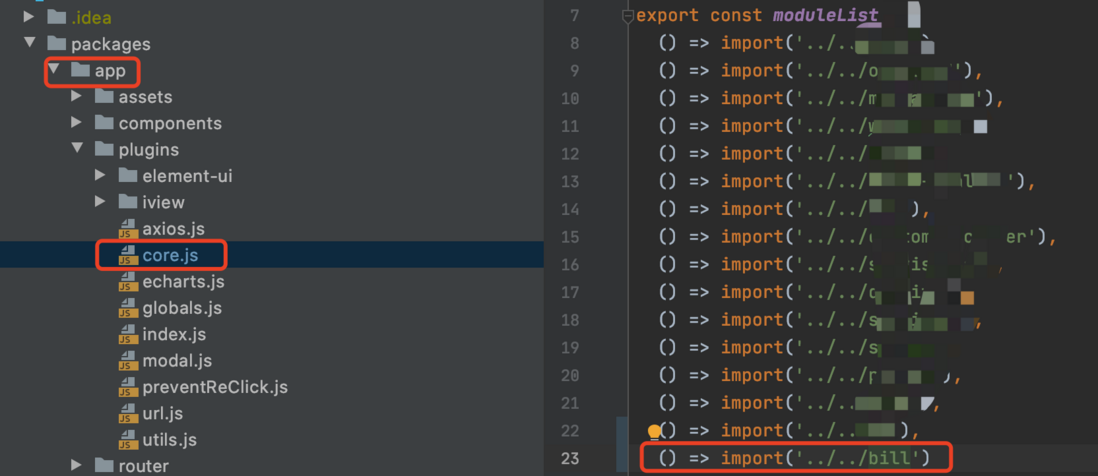The image size is (1098, 476).
Task: Expand the components folder arrow
Action: pyautogui.click(x=76, y=122)
